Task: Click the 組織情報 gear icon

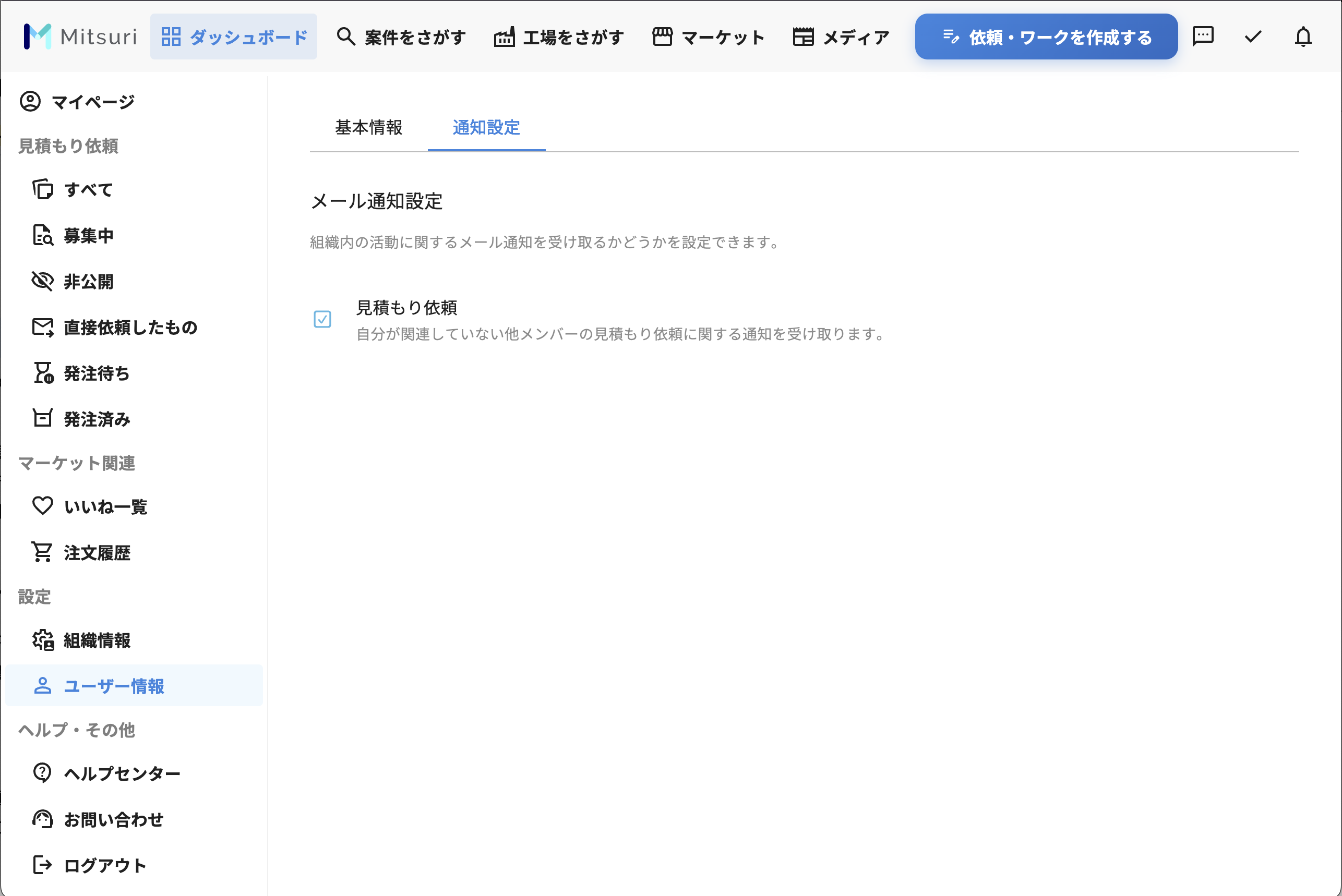Action: [x=43, y=640]
